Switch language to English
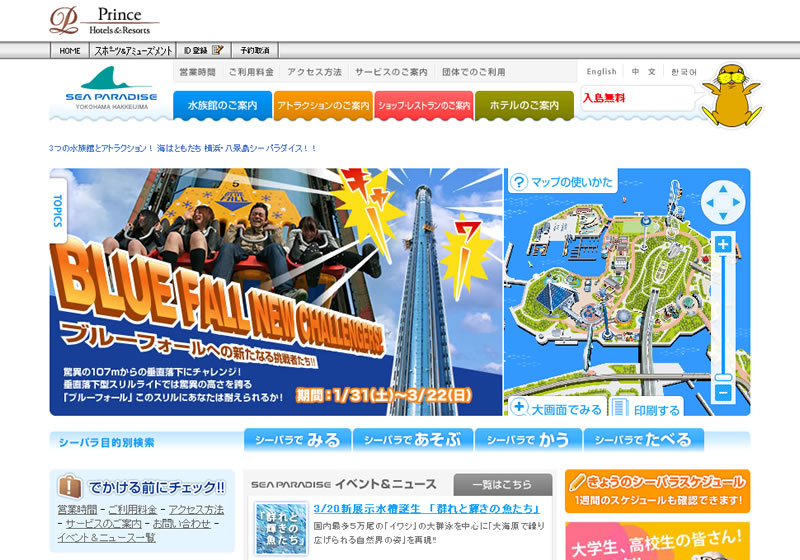 click(x=602, y=72)
